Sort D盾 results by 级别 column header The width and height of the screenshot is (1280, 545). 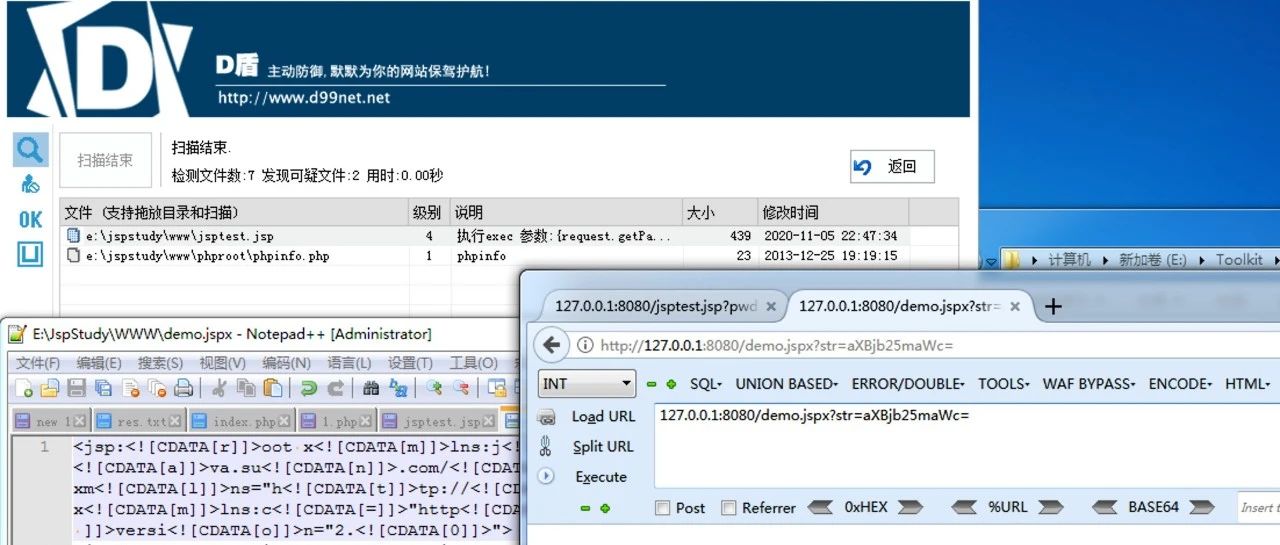tap(429, 212)
